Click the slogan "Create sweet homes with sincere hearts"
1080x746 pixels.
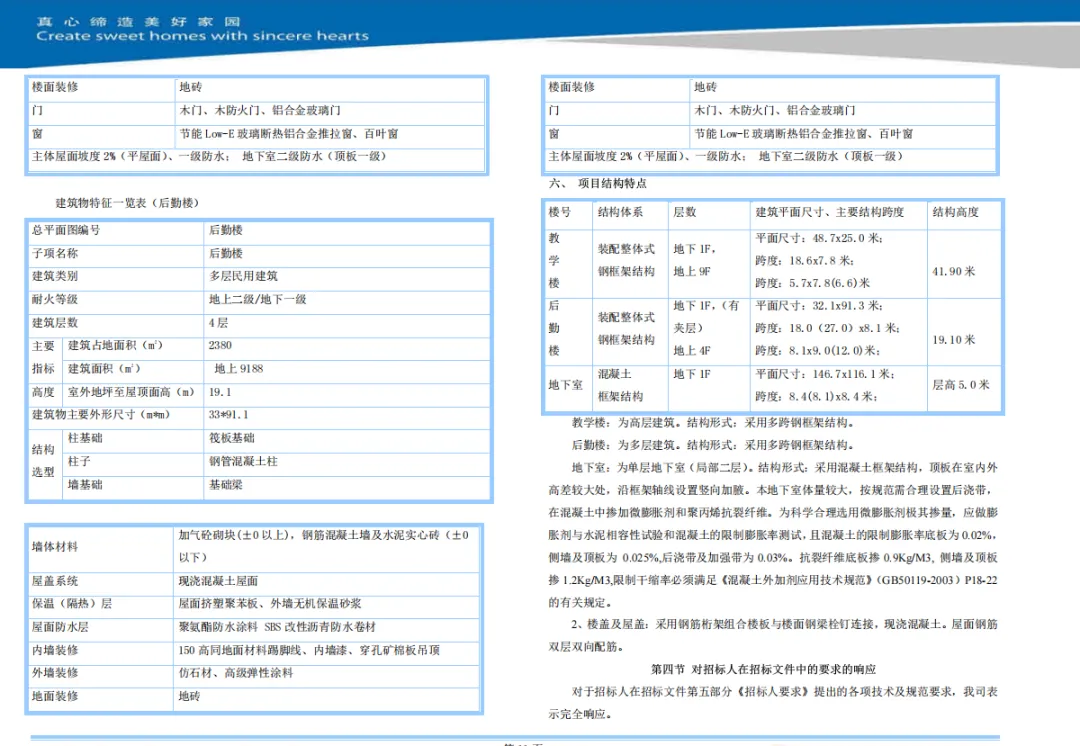click(202, 36)
